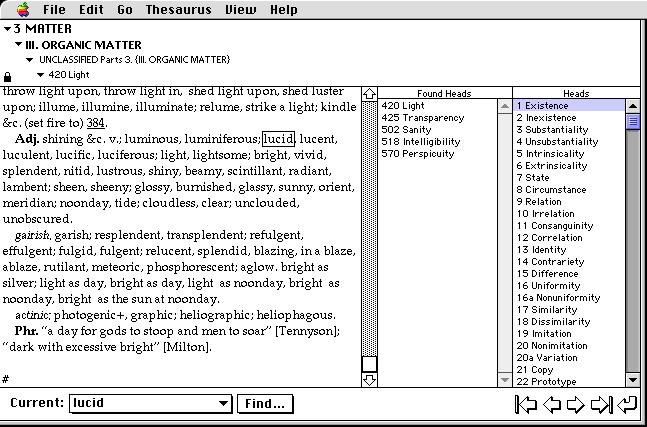The image size is (647, 427).
Task: Click Found Heads list up arrow
Action: click(x=505, y=106)
